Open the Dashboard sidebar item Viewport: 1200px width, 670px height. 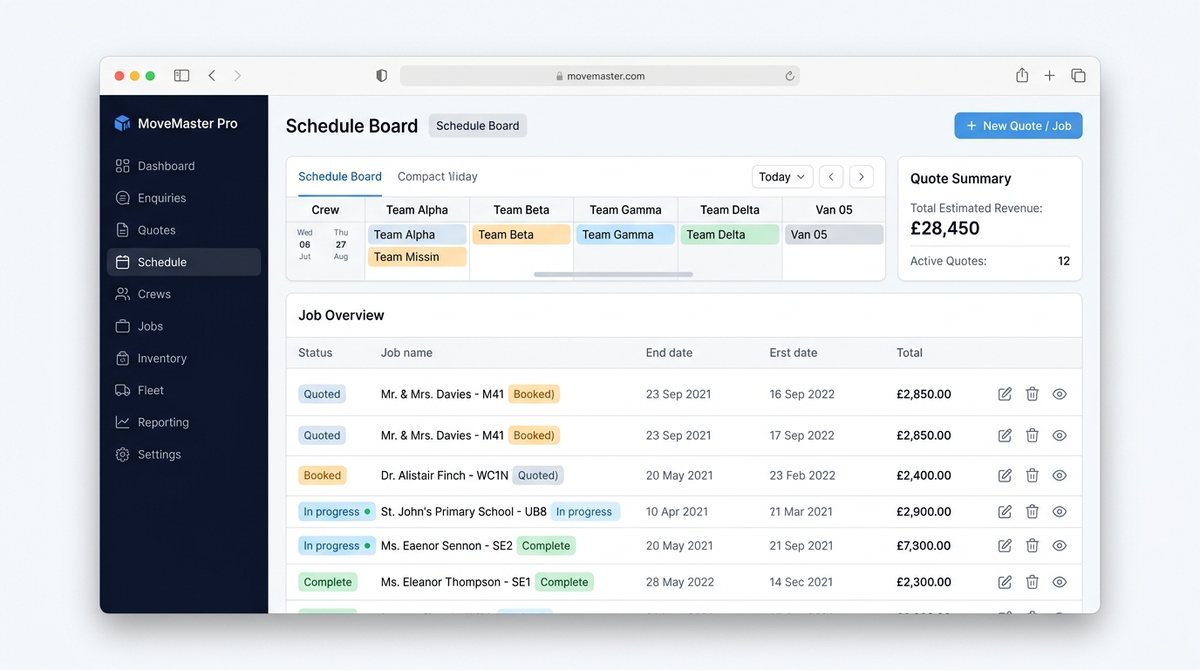coord(184,166)
